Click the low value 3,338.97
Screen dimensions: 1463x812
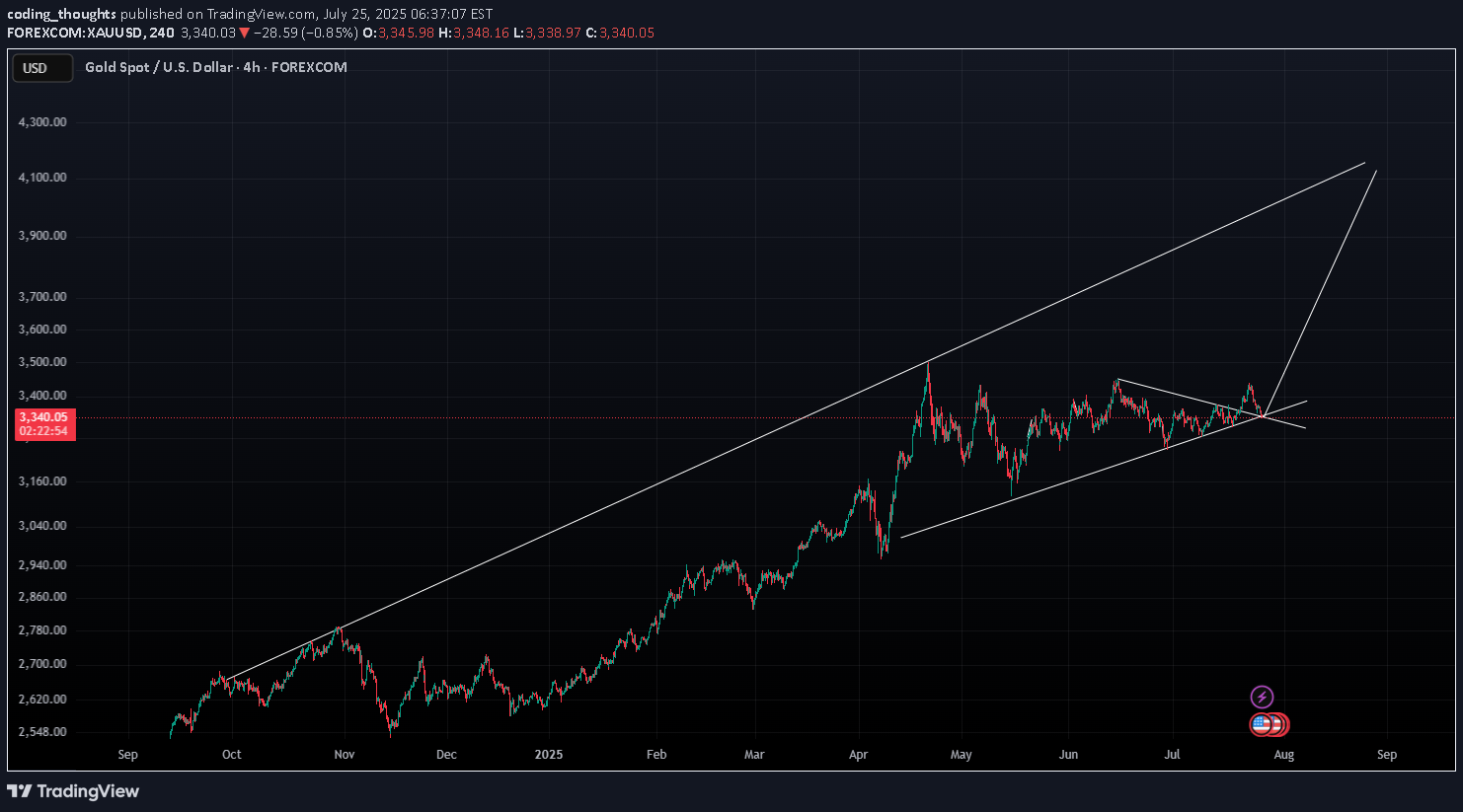(553, 33)
